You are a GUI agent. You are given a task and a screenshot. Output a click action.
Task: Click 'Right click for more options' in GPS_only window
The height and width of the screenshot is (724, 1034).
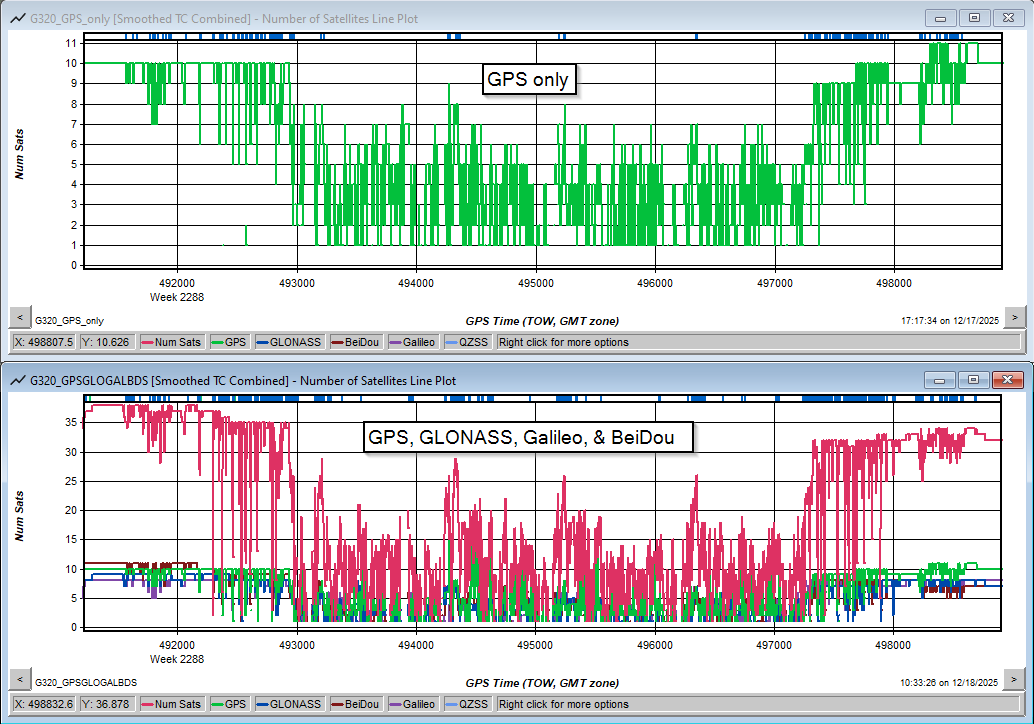tap(564, 342)
